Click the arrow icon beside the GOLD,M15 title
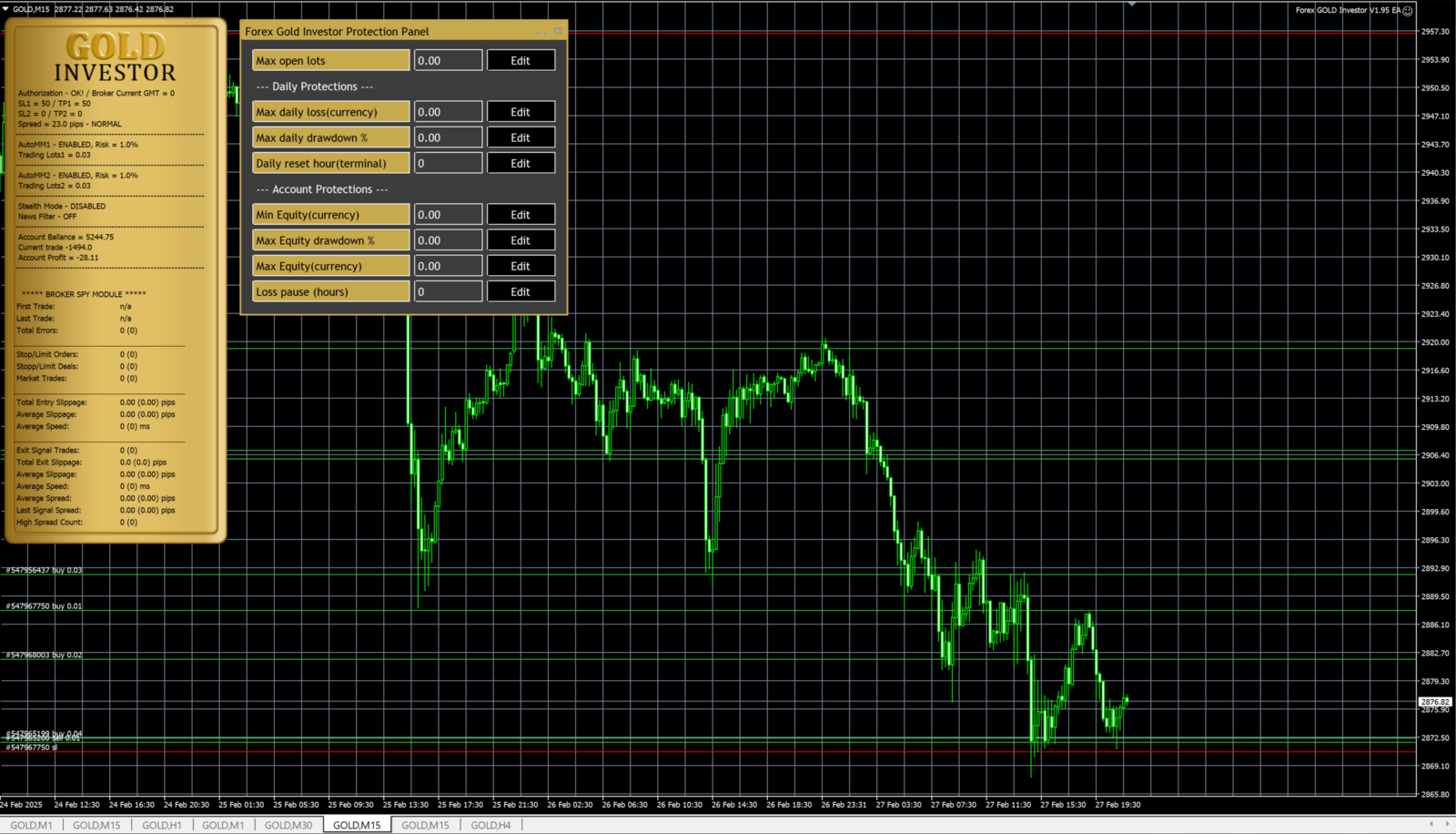 click(x=6, y=9)
